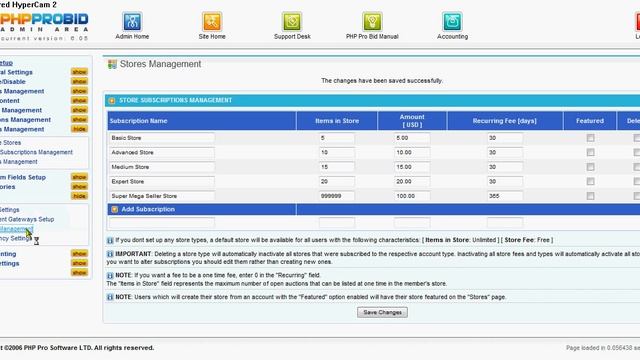The height and width of the screenshot is (360, 640).
Task: Open the Admin Home icon
Action: tap(132, 21)
